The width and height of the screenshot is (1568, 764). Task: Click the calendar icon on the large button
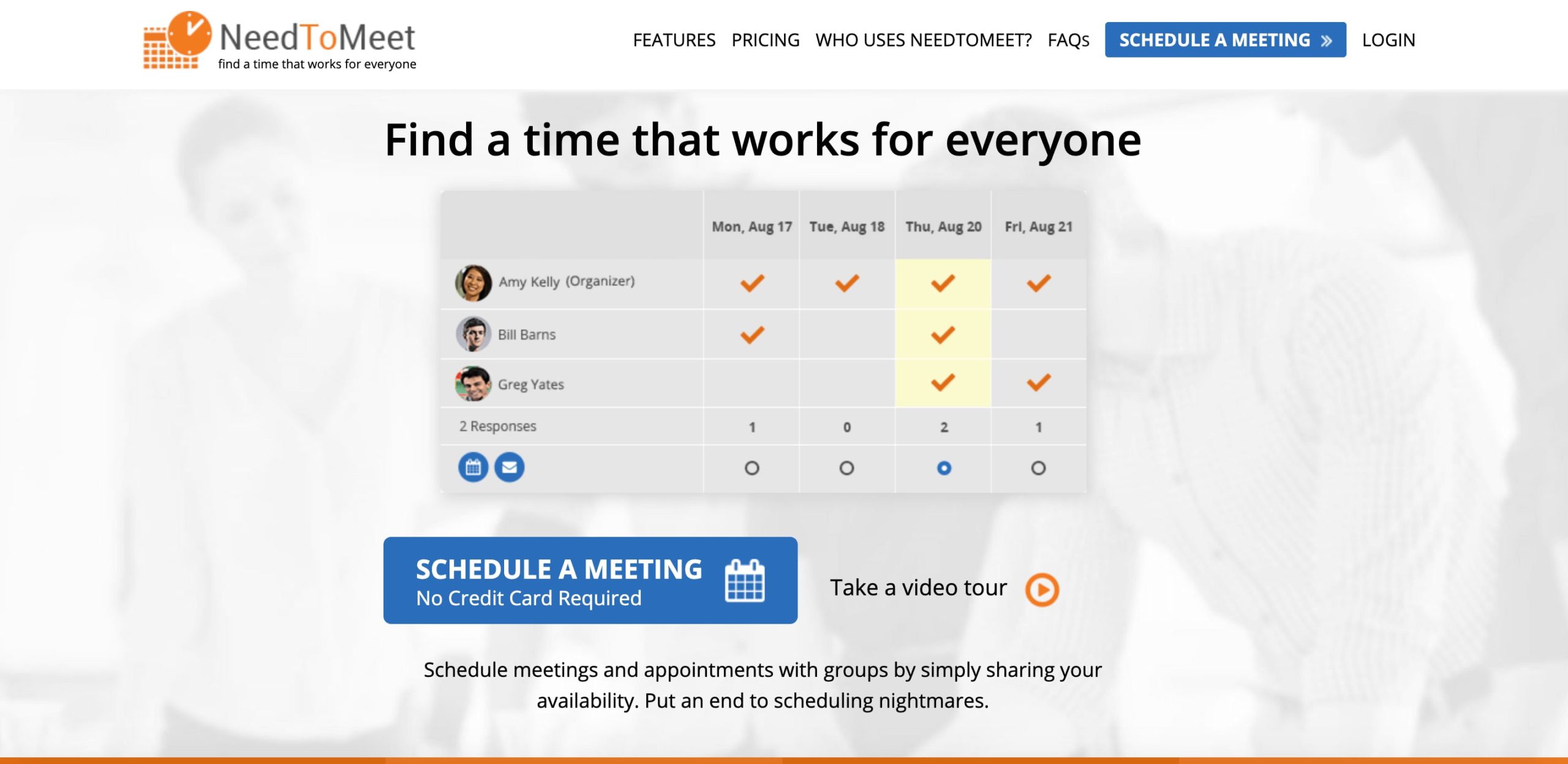click(x=745, y=580)
